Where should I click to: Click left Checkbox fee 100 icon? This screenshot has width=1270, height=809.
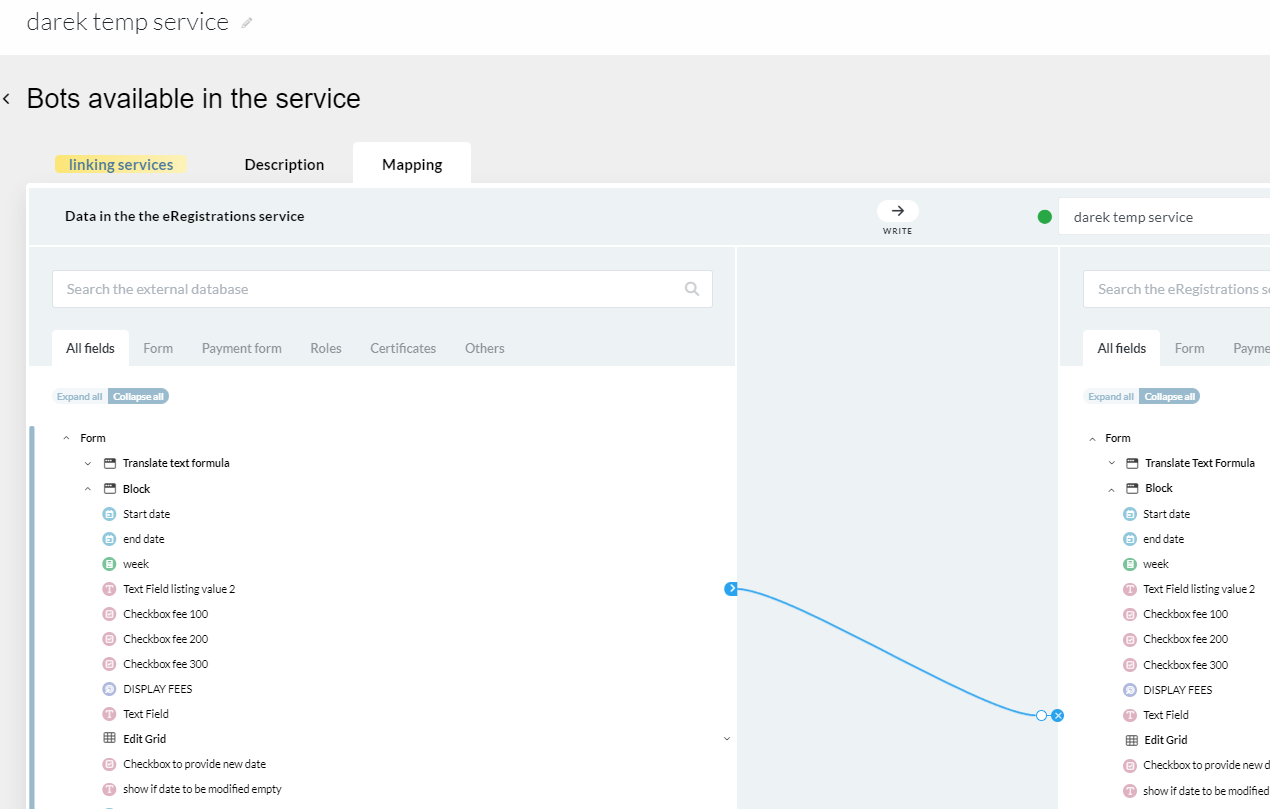pyautogui.click(x=109, y=614)
